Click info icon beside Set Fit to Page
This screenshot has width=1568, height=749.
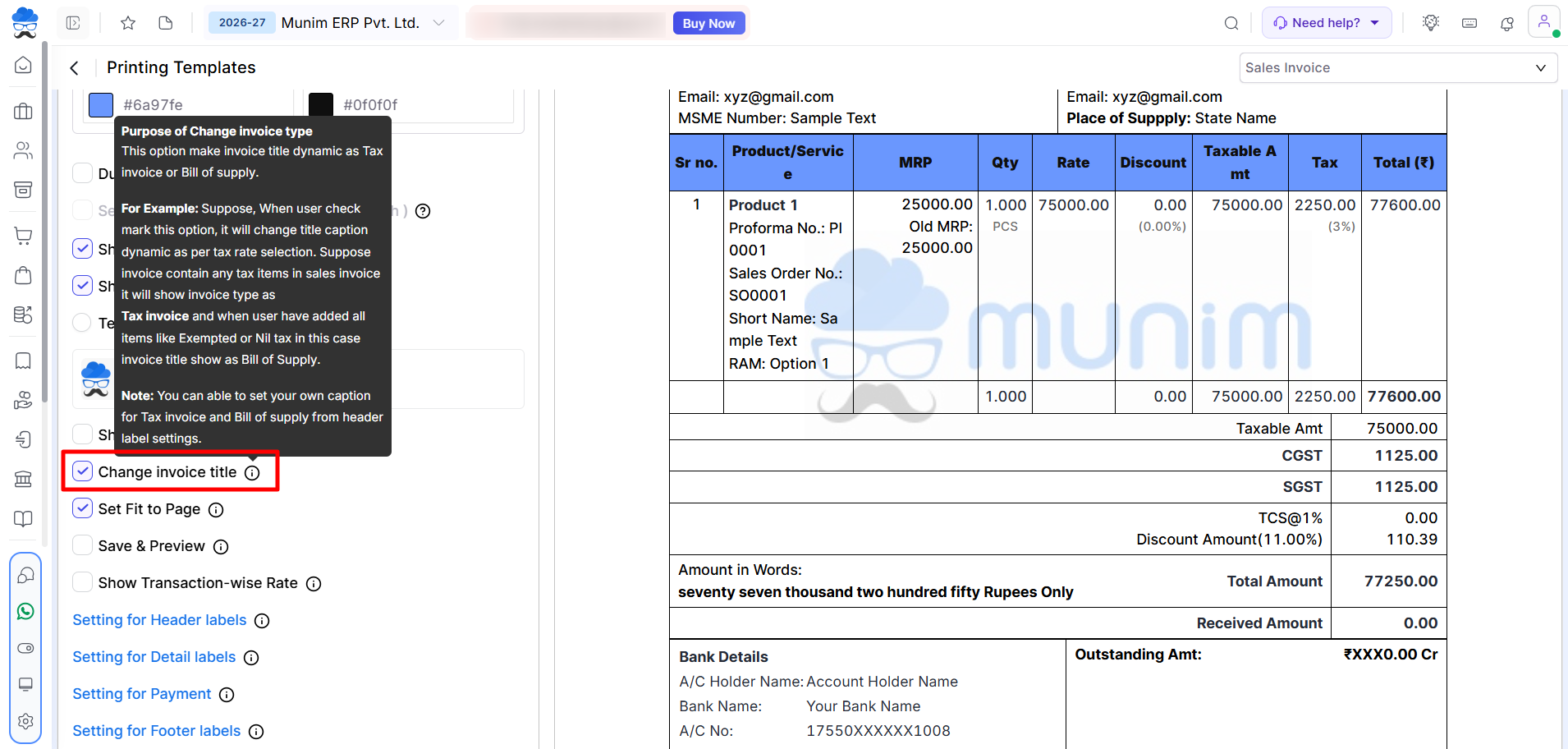pos(216,510)
